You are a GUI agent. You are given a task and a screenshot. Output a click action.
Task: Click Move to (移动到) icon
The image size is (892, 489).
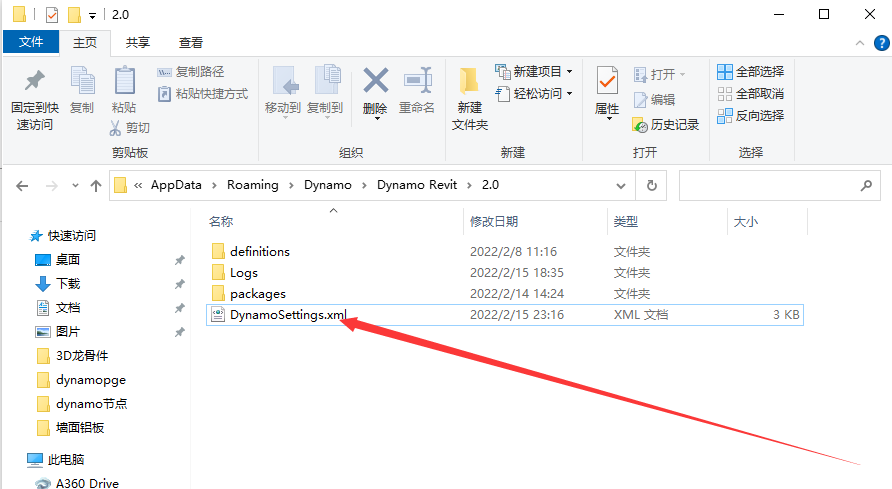pos(285,81)
